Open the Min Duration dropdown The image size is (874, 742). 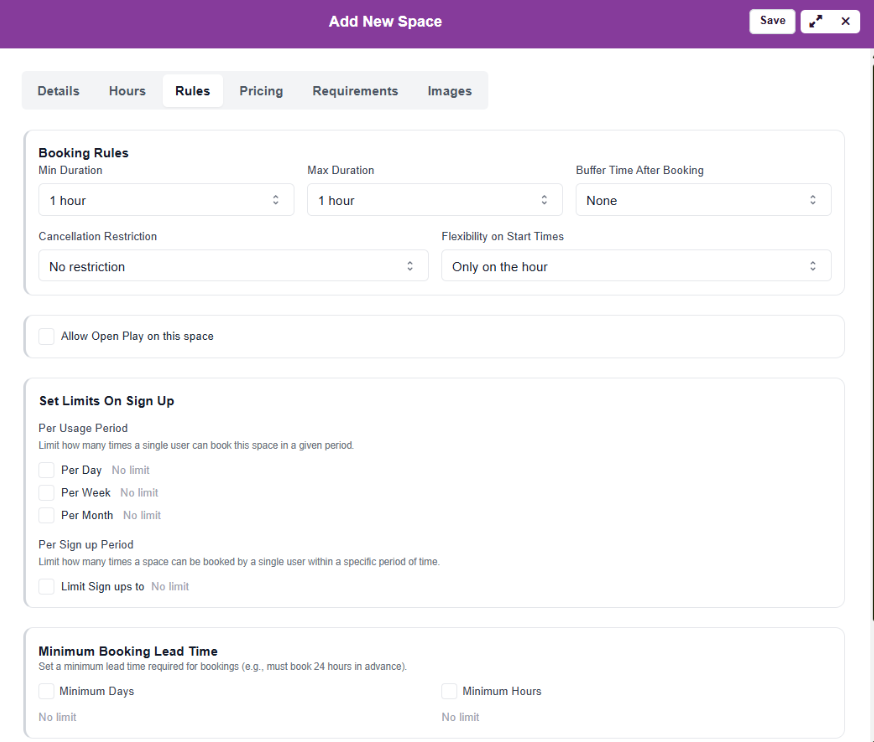tap(166, 200)
